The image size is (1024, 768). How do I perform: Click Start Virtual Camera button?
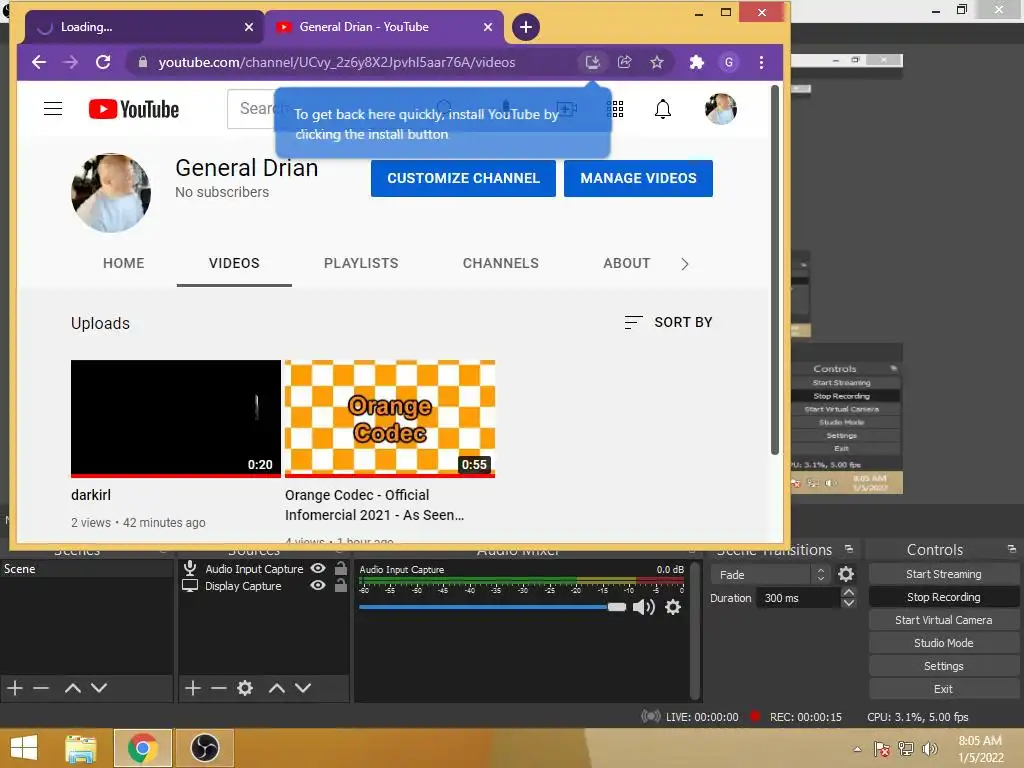tap(944, 620)
